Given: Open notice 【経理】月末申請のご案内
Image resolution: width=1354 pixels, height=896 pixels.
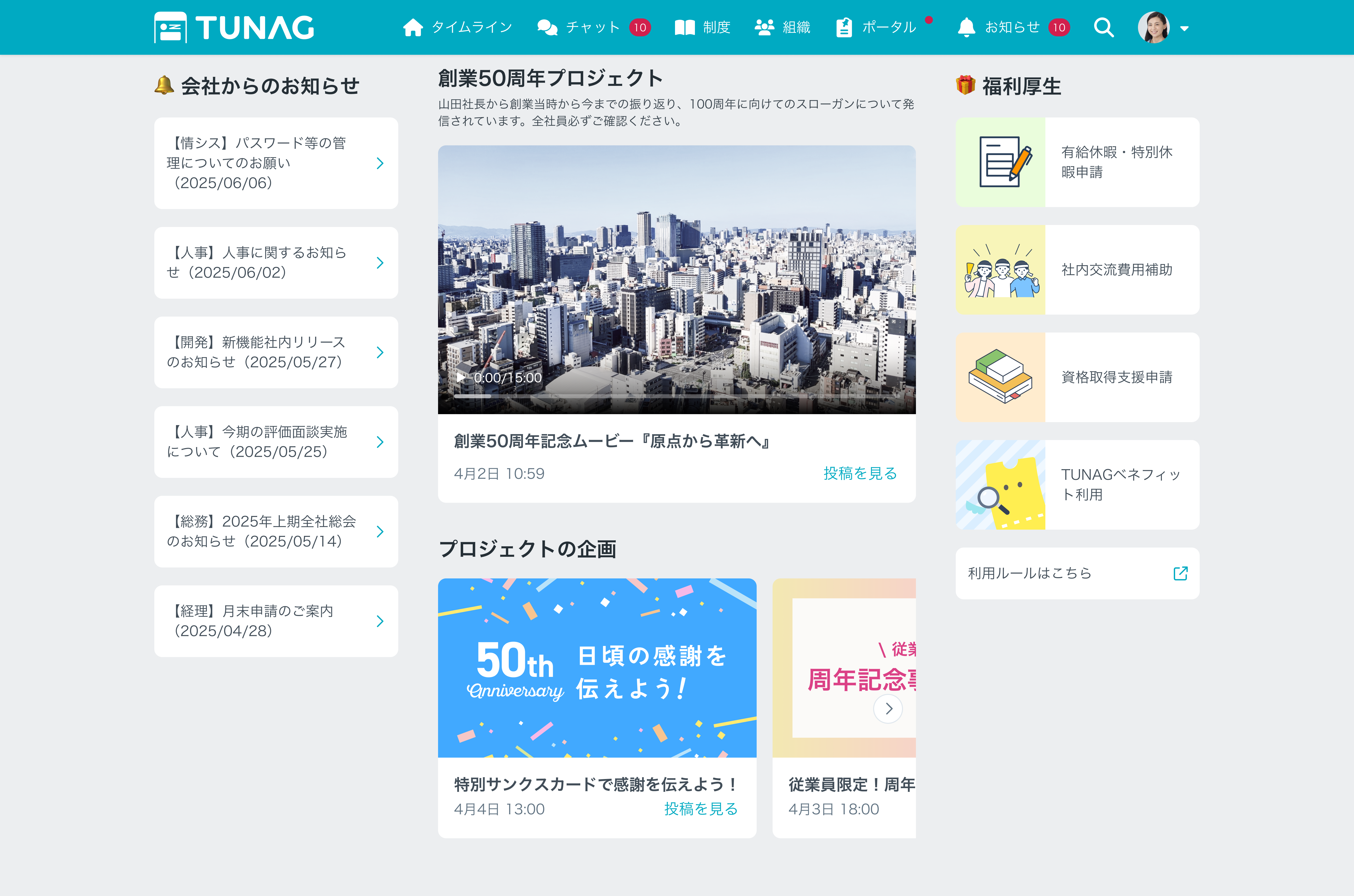Looking at the screenshot, I should [x=276, y=621].
